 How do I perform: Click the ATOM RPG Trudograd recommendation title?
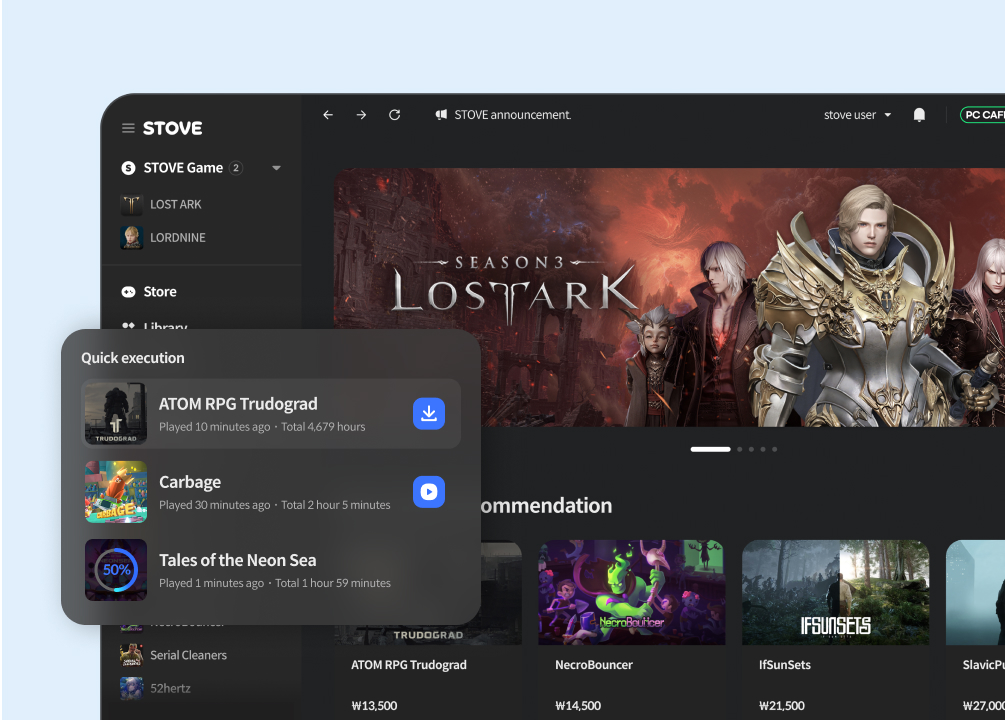pyautogui.click(x=409, y=665)
